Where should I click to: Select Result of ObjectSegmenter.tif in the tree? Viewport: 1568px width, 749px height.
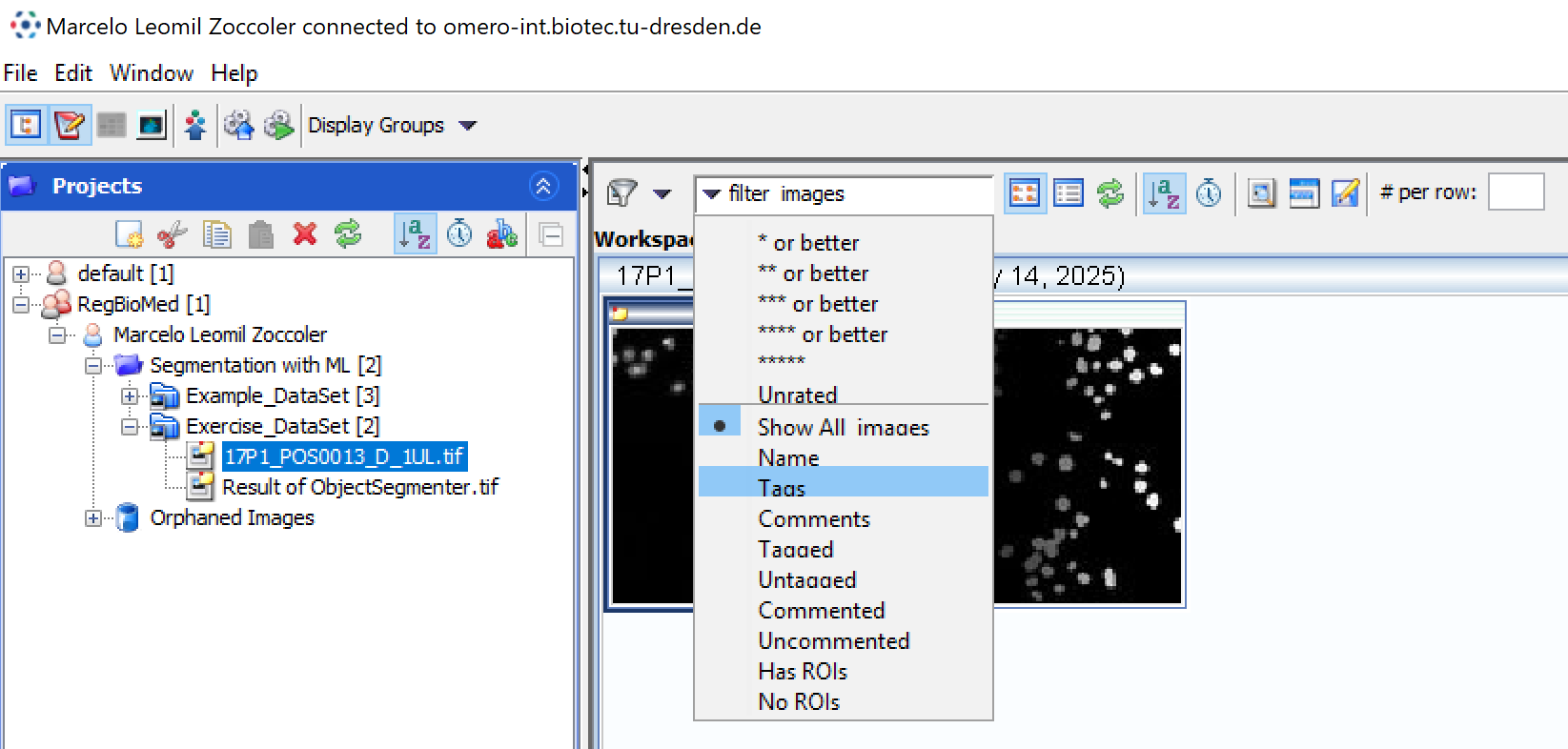point(360,487)
